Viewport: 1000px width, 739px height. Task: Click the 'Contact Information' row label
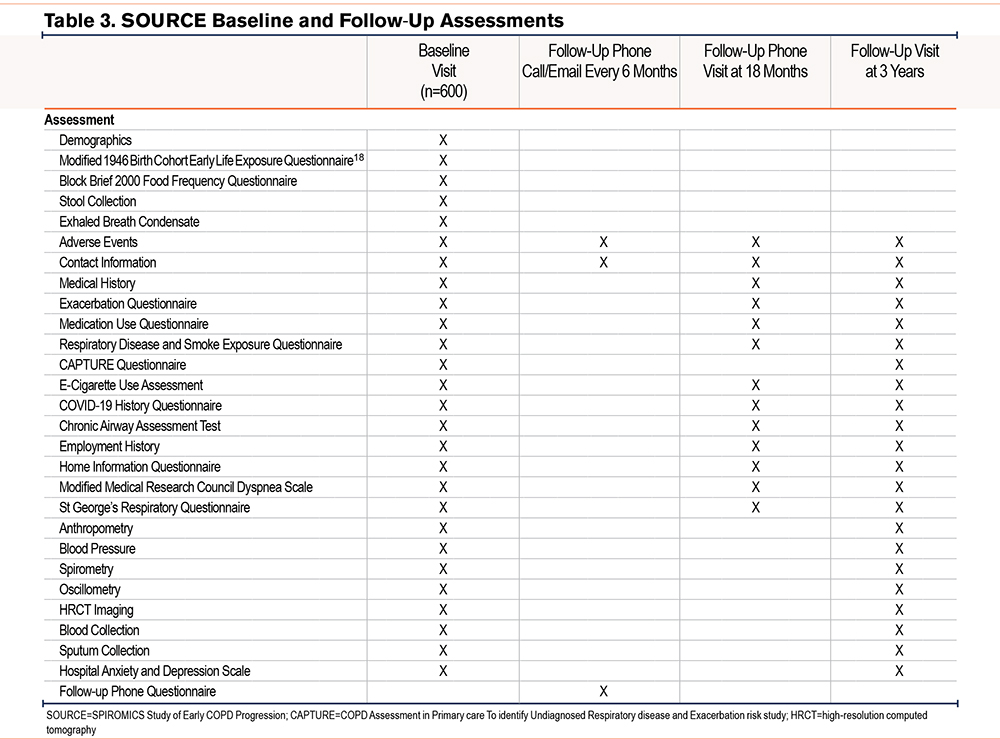click(x=107, y=263)
